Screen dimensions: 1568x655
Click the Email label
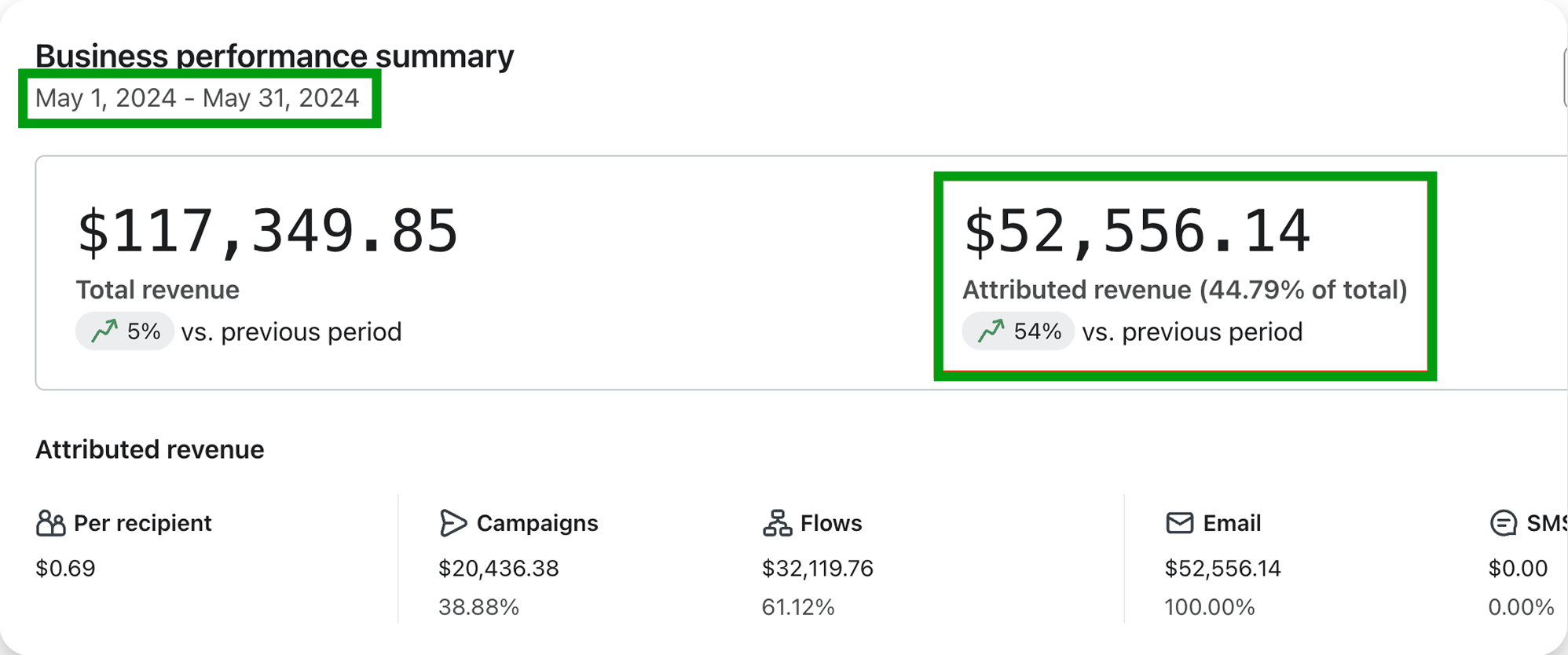1232,523
